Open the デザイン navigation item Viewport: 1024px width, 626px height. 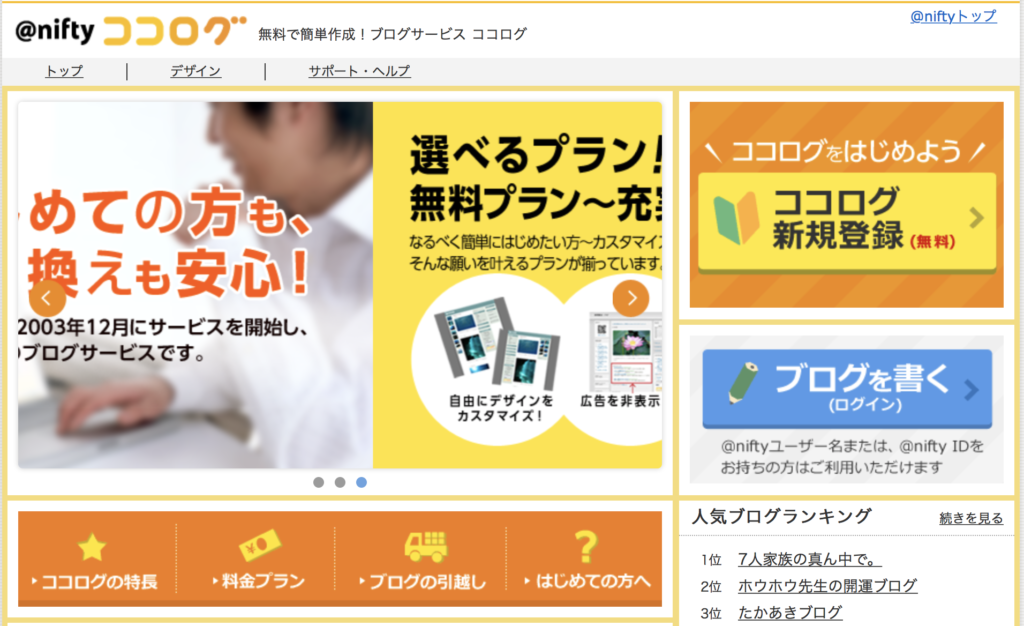[x=195, y=70]
